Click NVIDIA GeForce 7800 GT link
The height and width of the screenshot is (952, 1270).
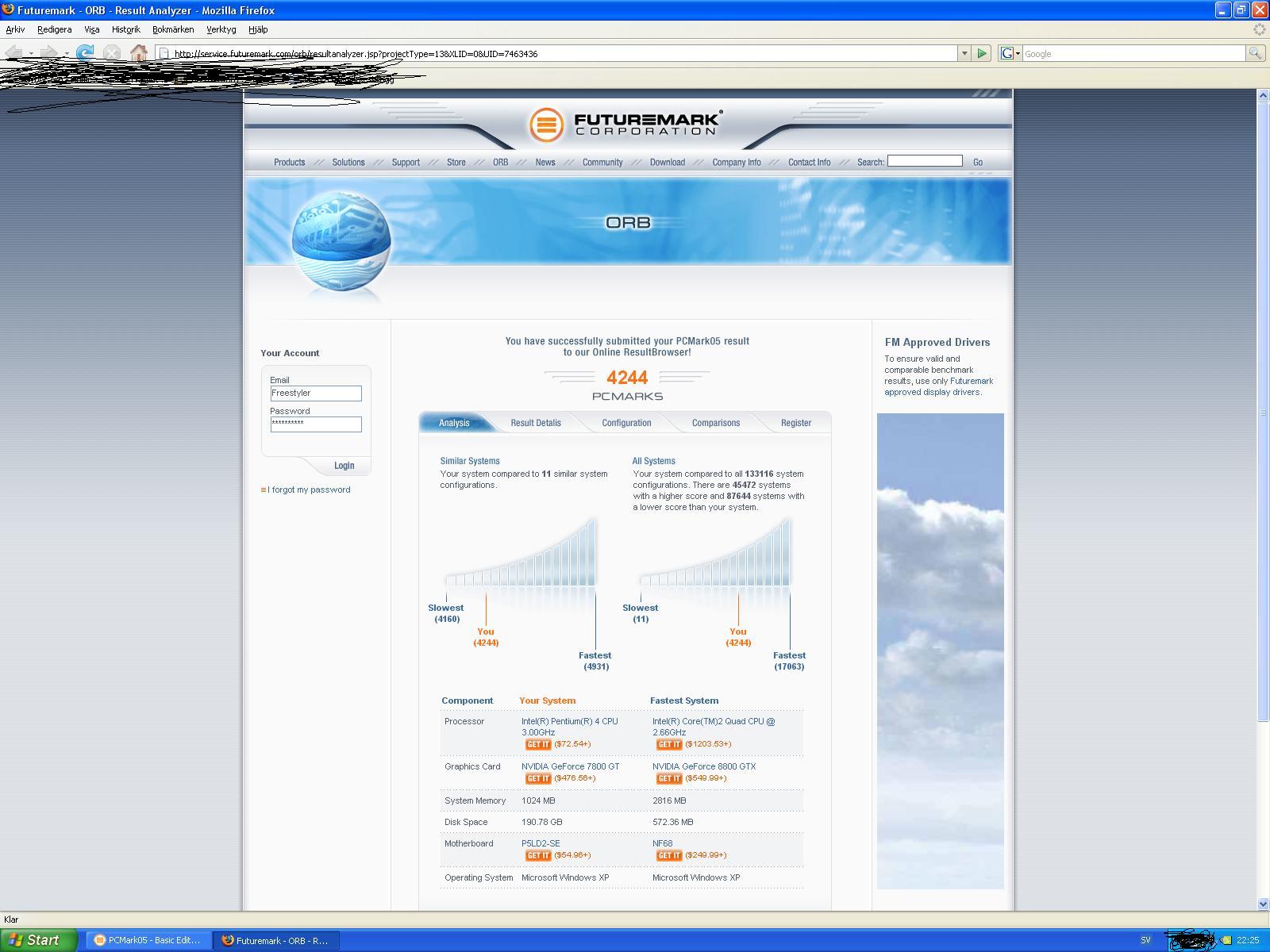(x=571, y=766)
